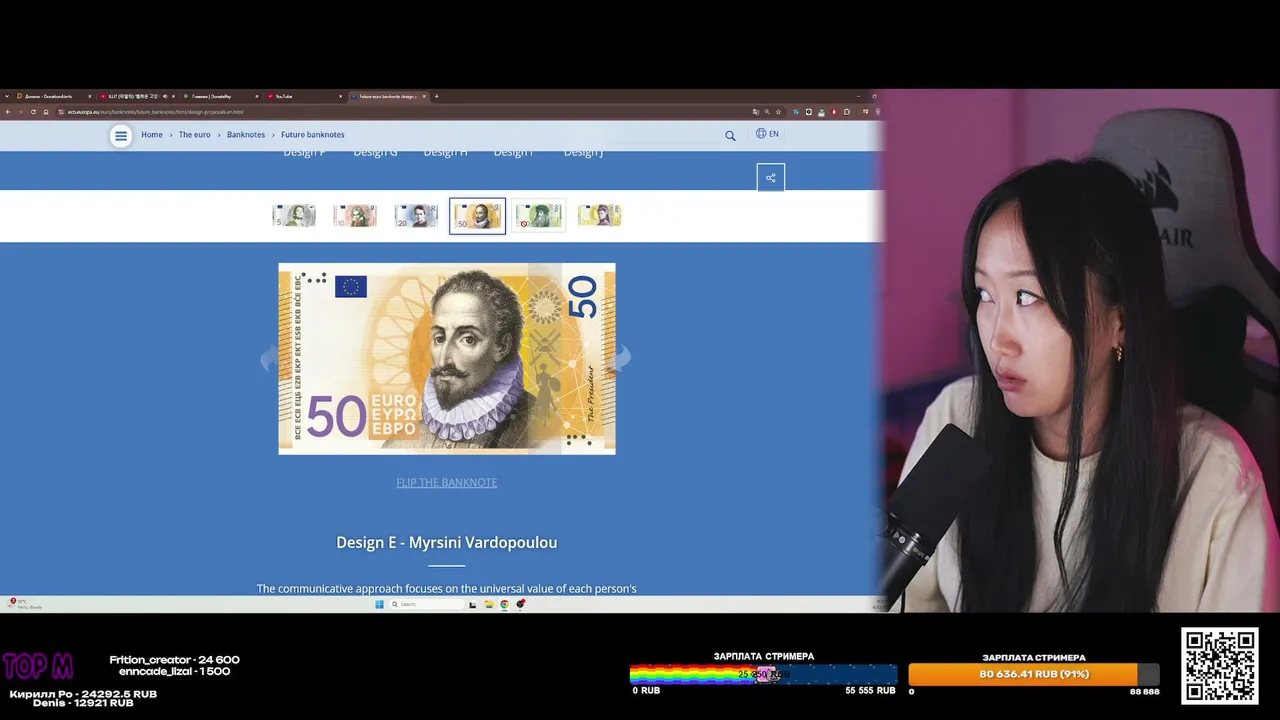Go to The euro breadcrumb
Screen dimensions: 1280x720
point(194,135)
